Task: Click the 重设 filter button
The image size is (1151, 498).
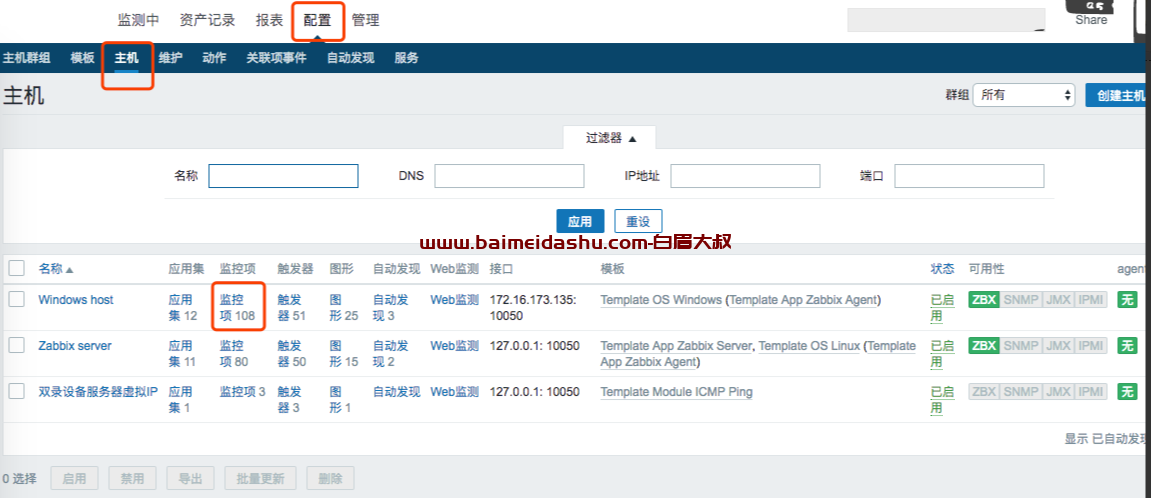Action: [x=638, y=221]
